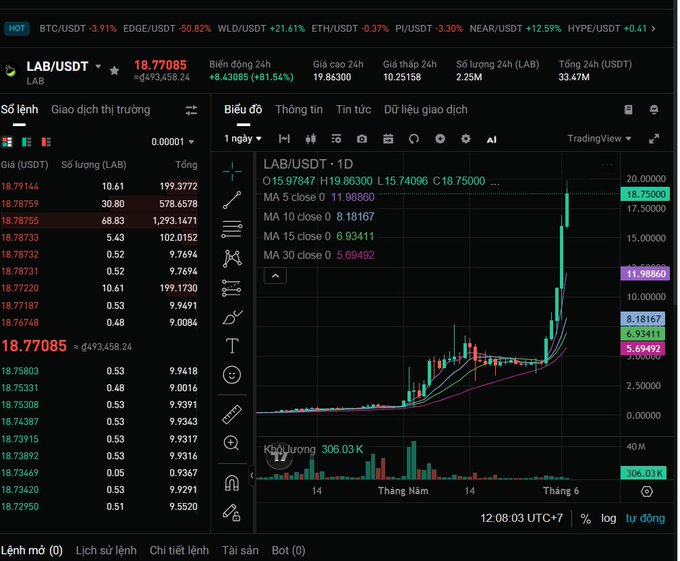Image resolution: width=680 pixels, height=561 pixels.
Task: Open the LAB/USDT pair selector dropdown
Action: click(x=98, y=66)
